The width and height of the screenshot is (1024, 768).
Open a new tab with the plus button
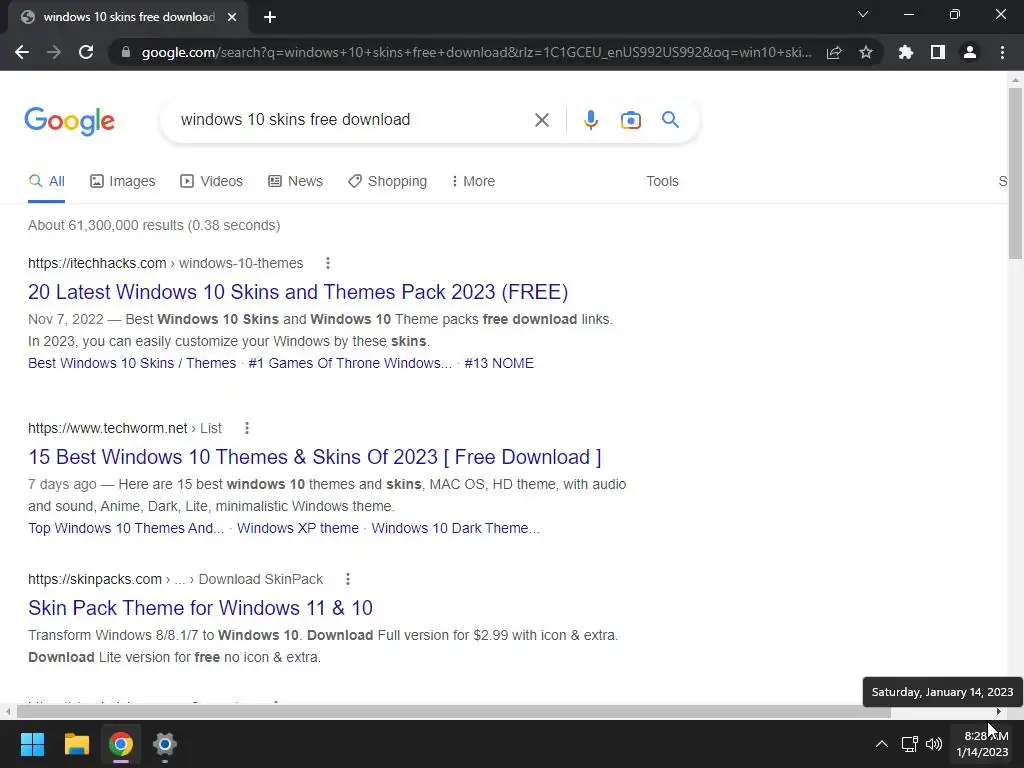click(x=270, y=17)
